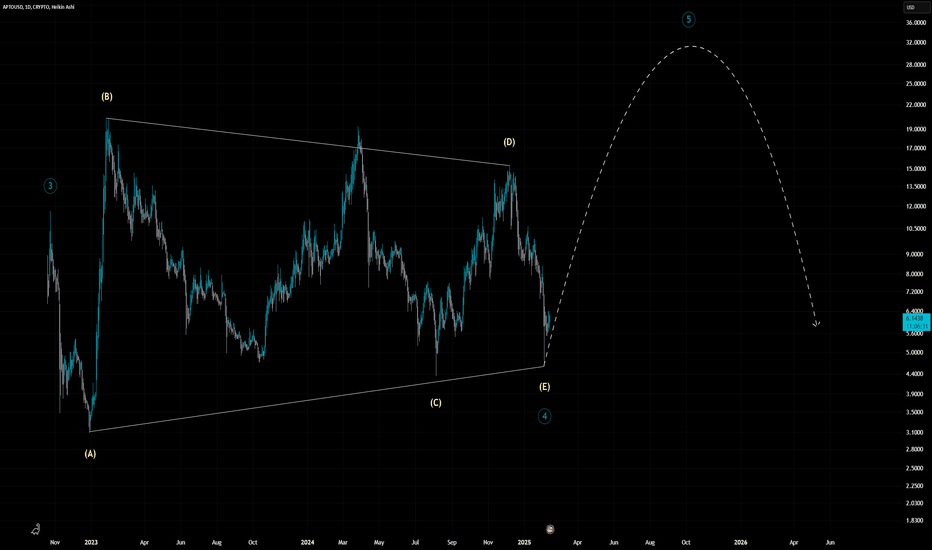Click the 15.0000 price axis label
Screen dimensions: 932x550
pyautogui.click(x=916, y=169)
